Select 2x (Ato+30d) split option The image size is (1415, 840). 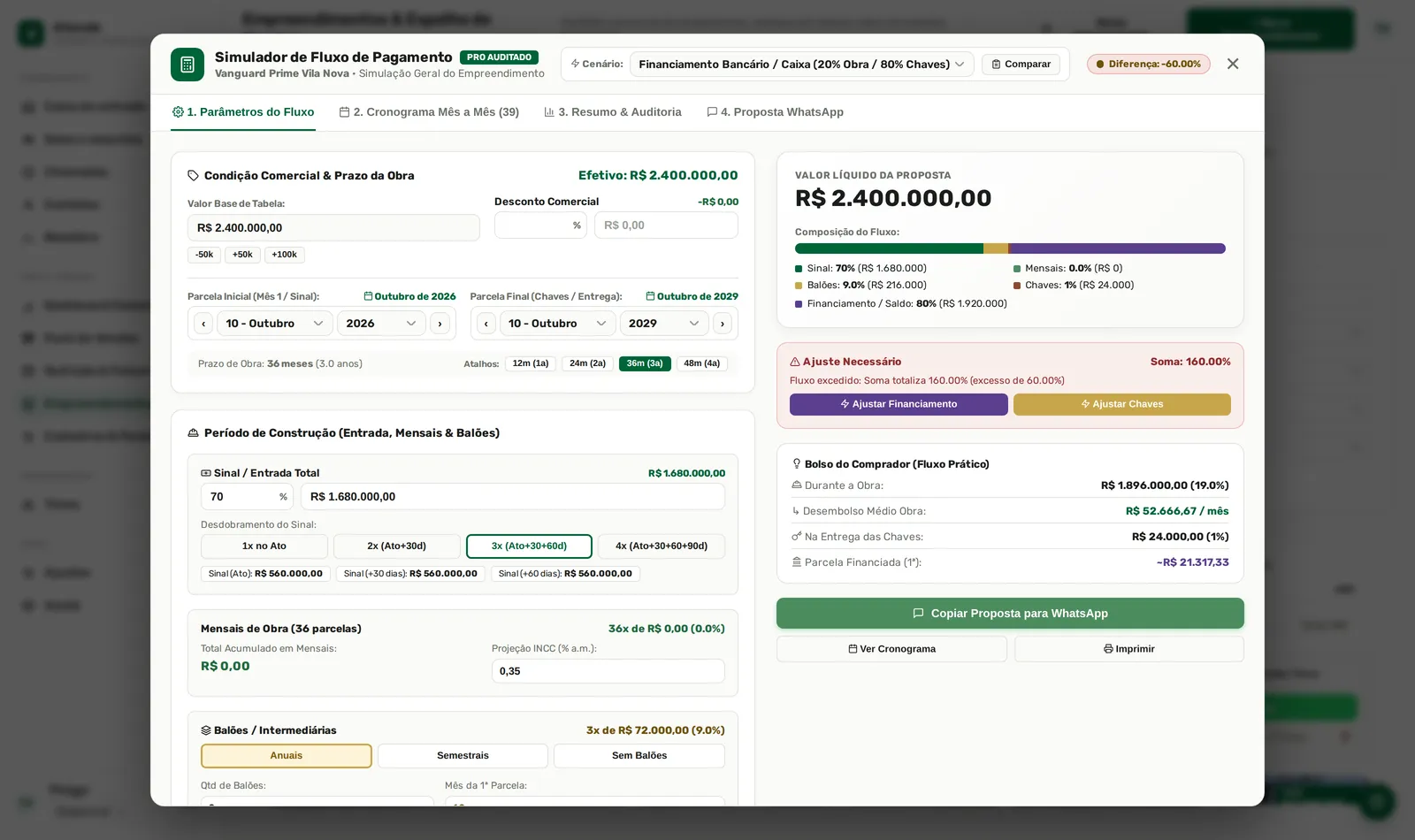tap(397, 546)
